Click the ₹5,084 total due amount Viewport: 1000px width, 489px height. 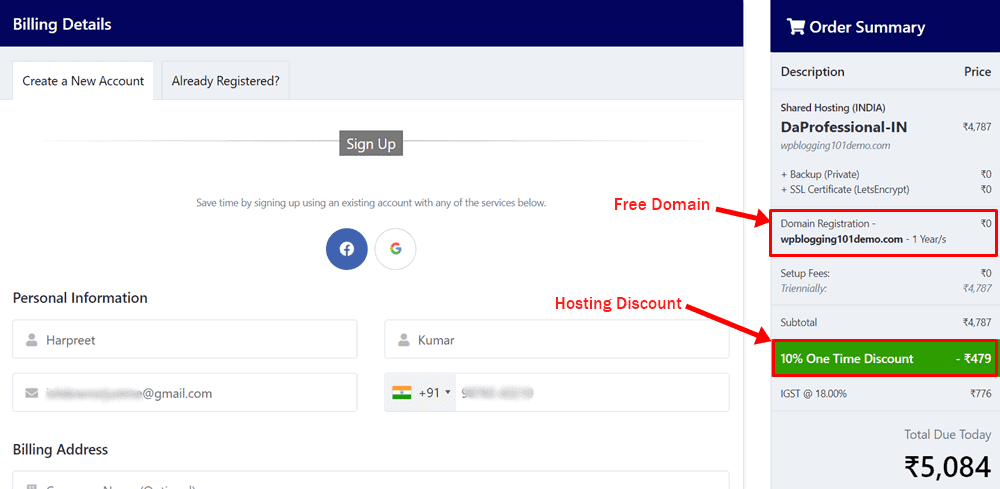coord(947,466)
